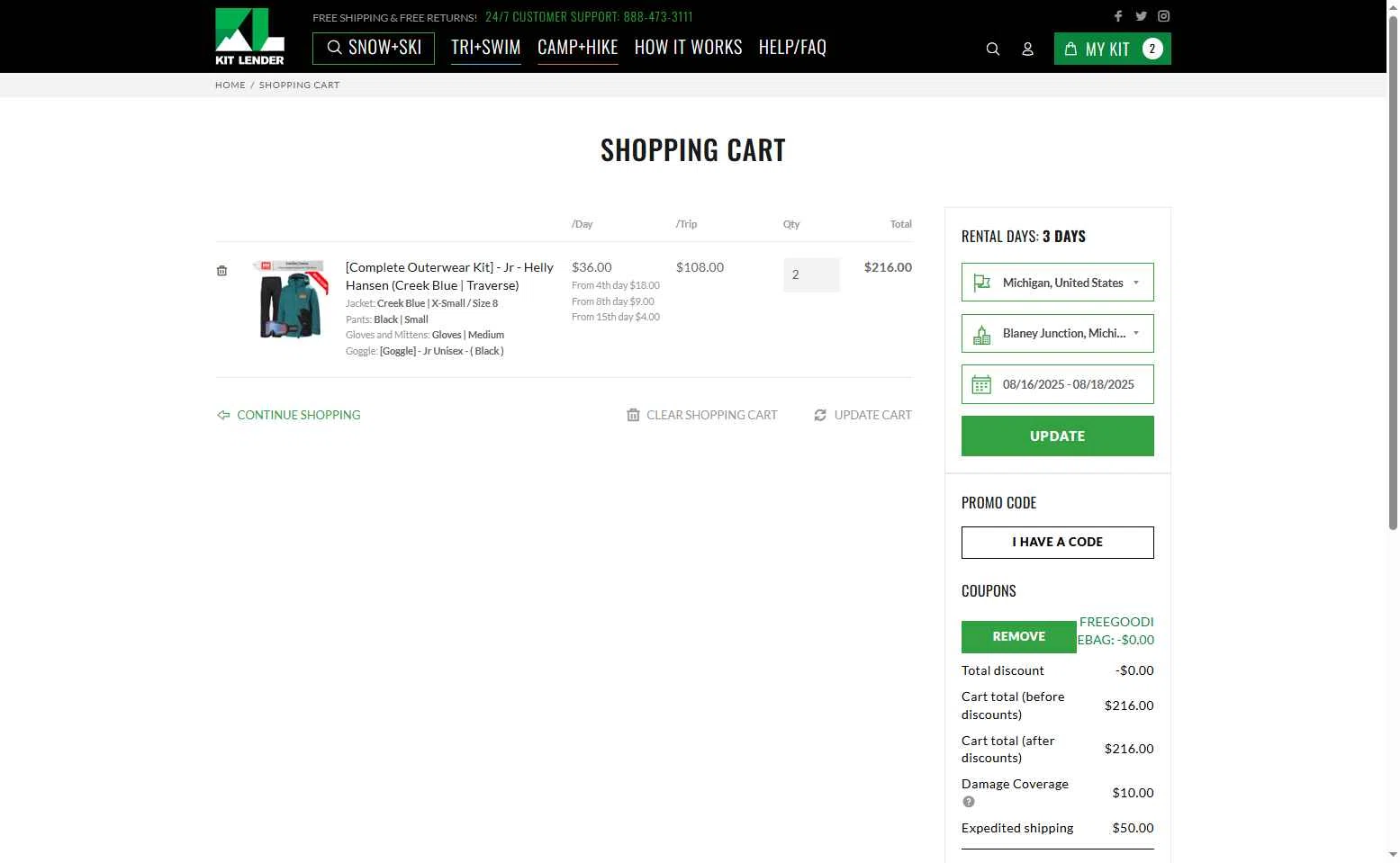
Task: Click the cart item count badge
Action: [1152, 49]
